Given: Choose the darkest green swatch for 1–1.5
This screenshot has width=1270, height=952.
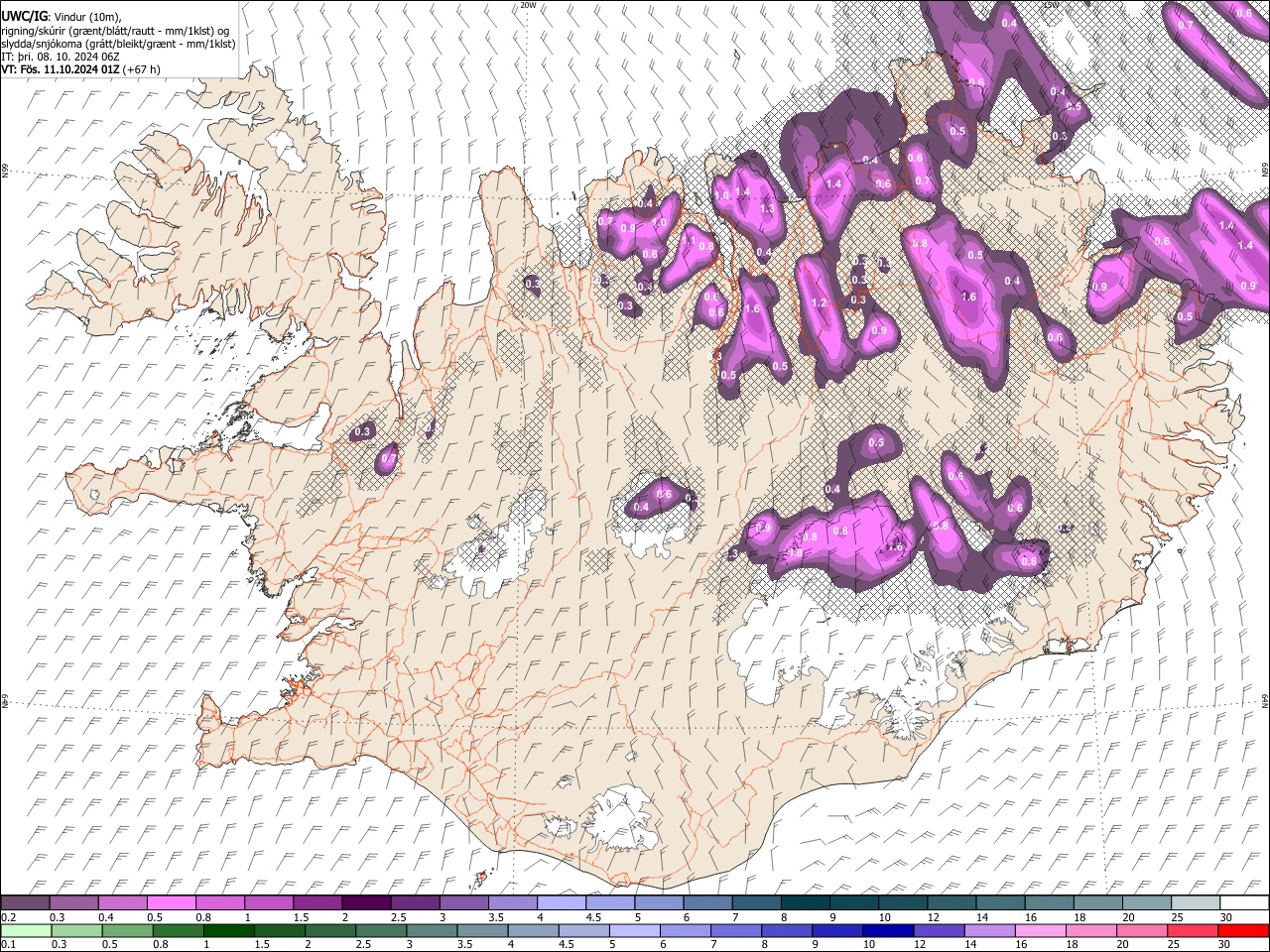Looking at the screenshot, I should coord(228,930).
